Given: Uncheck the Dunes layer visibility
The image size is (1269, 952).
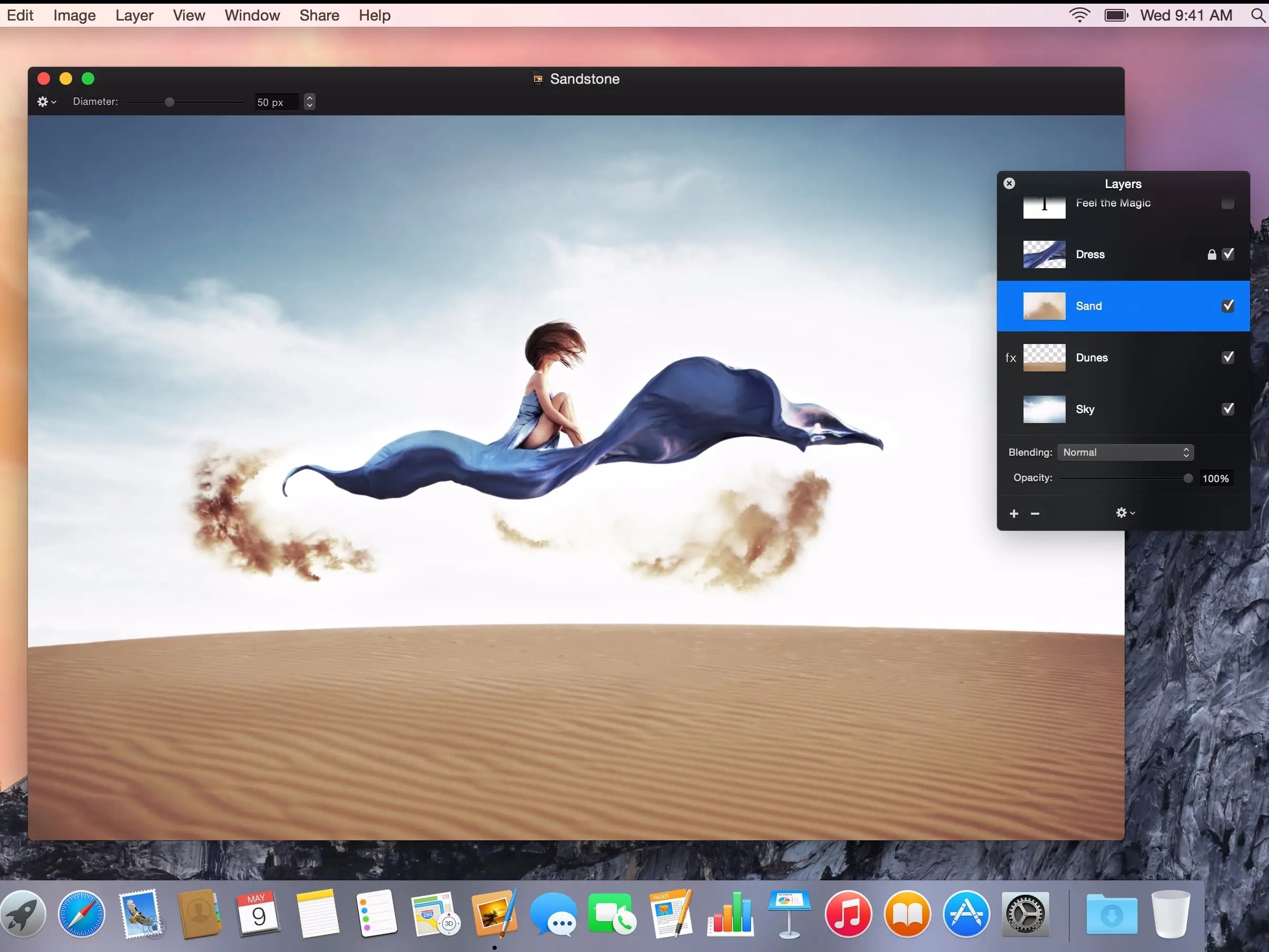Looking at the screenshot, I should (1227, 358).
